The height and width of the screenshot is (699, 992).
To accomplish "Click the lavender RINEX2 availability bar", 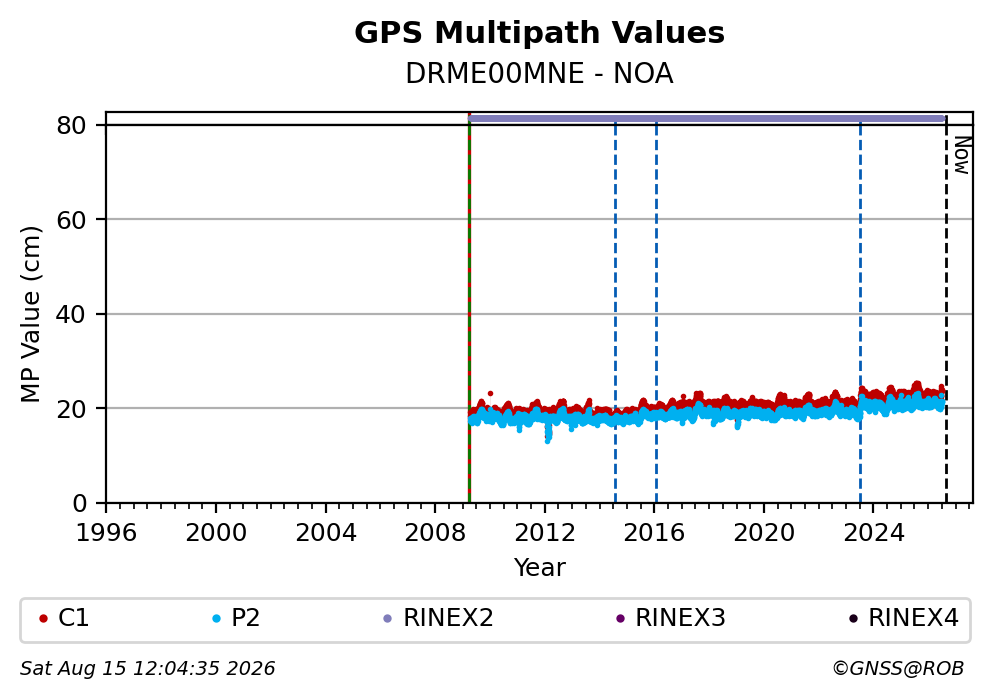I will pyautogui.click(x=706, y=118).
